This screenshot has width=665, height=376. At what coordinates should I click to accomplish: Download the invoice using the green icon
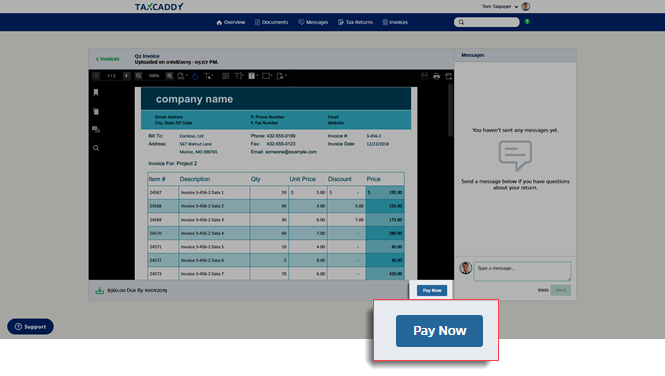point(99,290)
